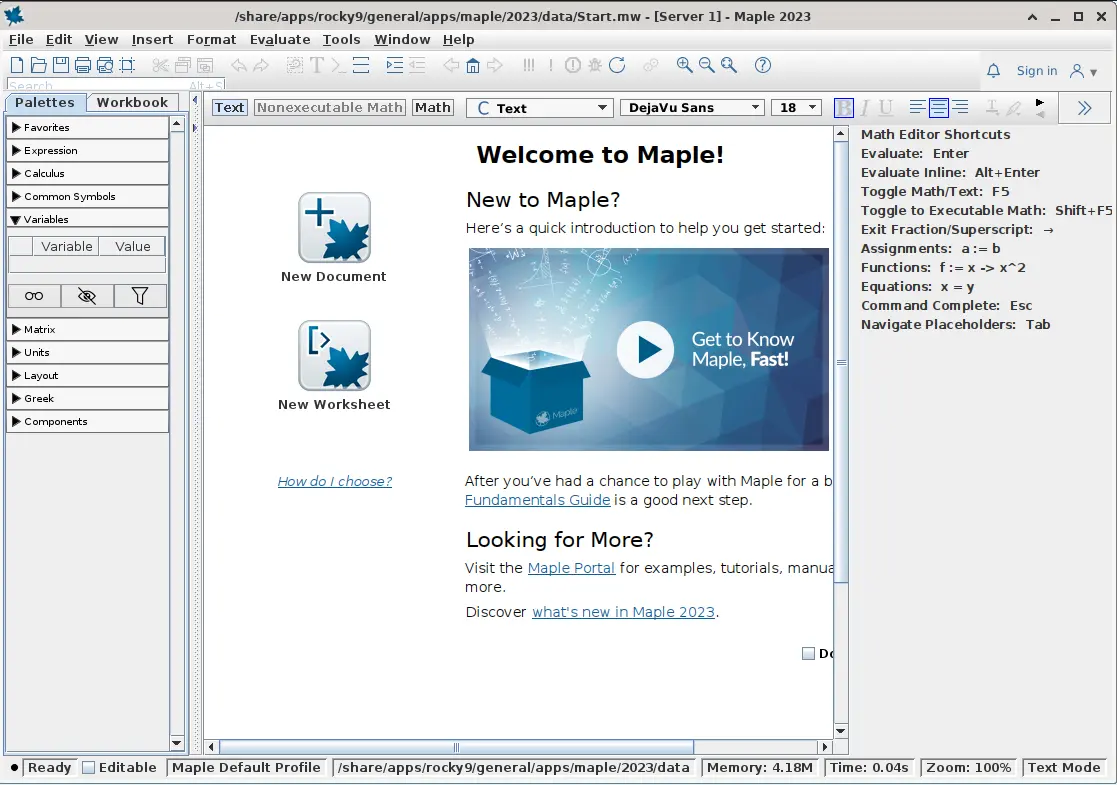Expand the Expression palette
This screenshot has height=785, width=1117.
[88, 150]
